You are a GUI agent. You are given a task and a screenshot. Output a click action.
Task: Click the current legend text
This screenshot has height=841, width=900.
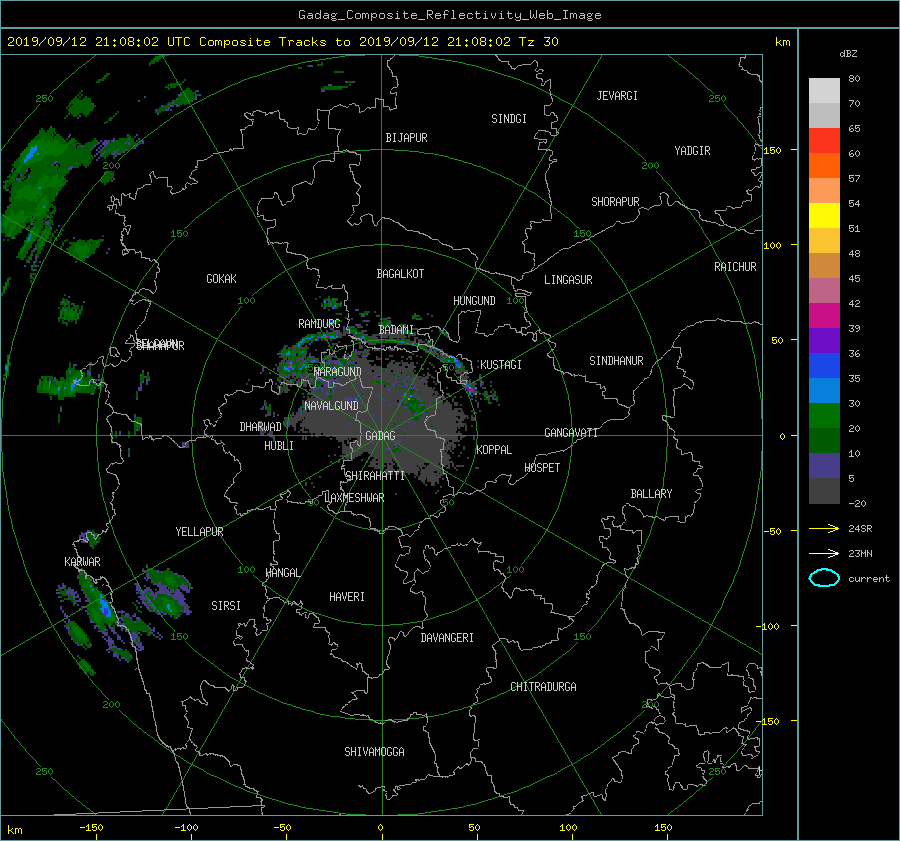tap(869, 579)
